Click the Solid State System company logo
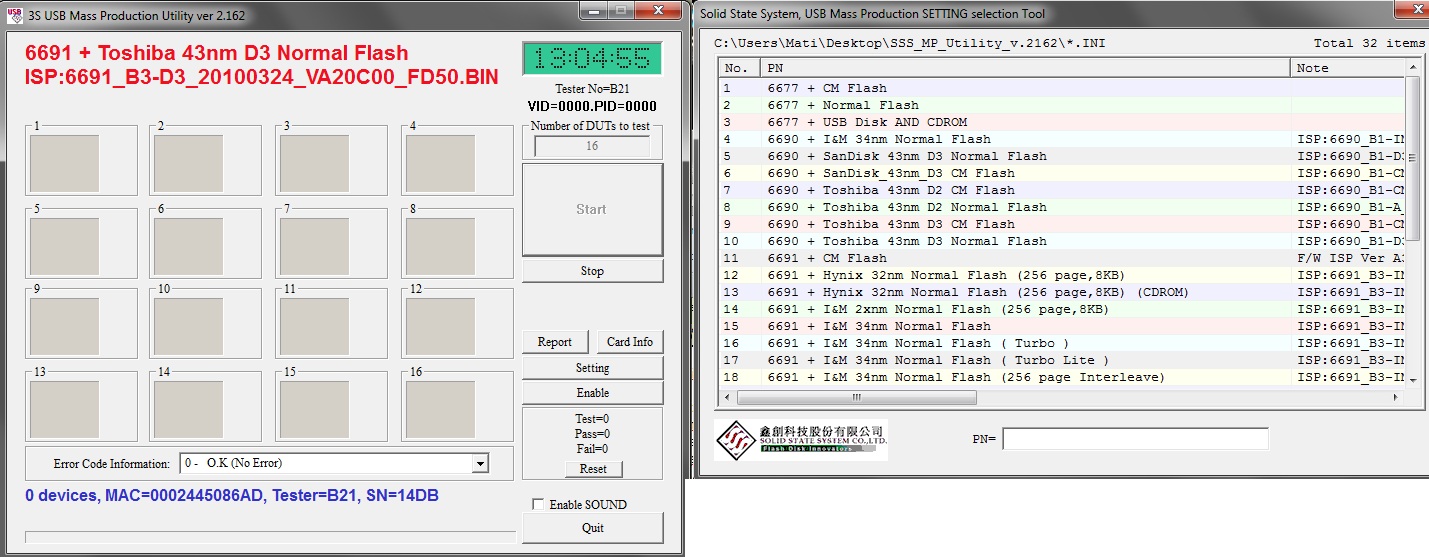The height and width of the screenshot is (557, 1429). tap(802, 438)
